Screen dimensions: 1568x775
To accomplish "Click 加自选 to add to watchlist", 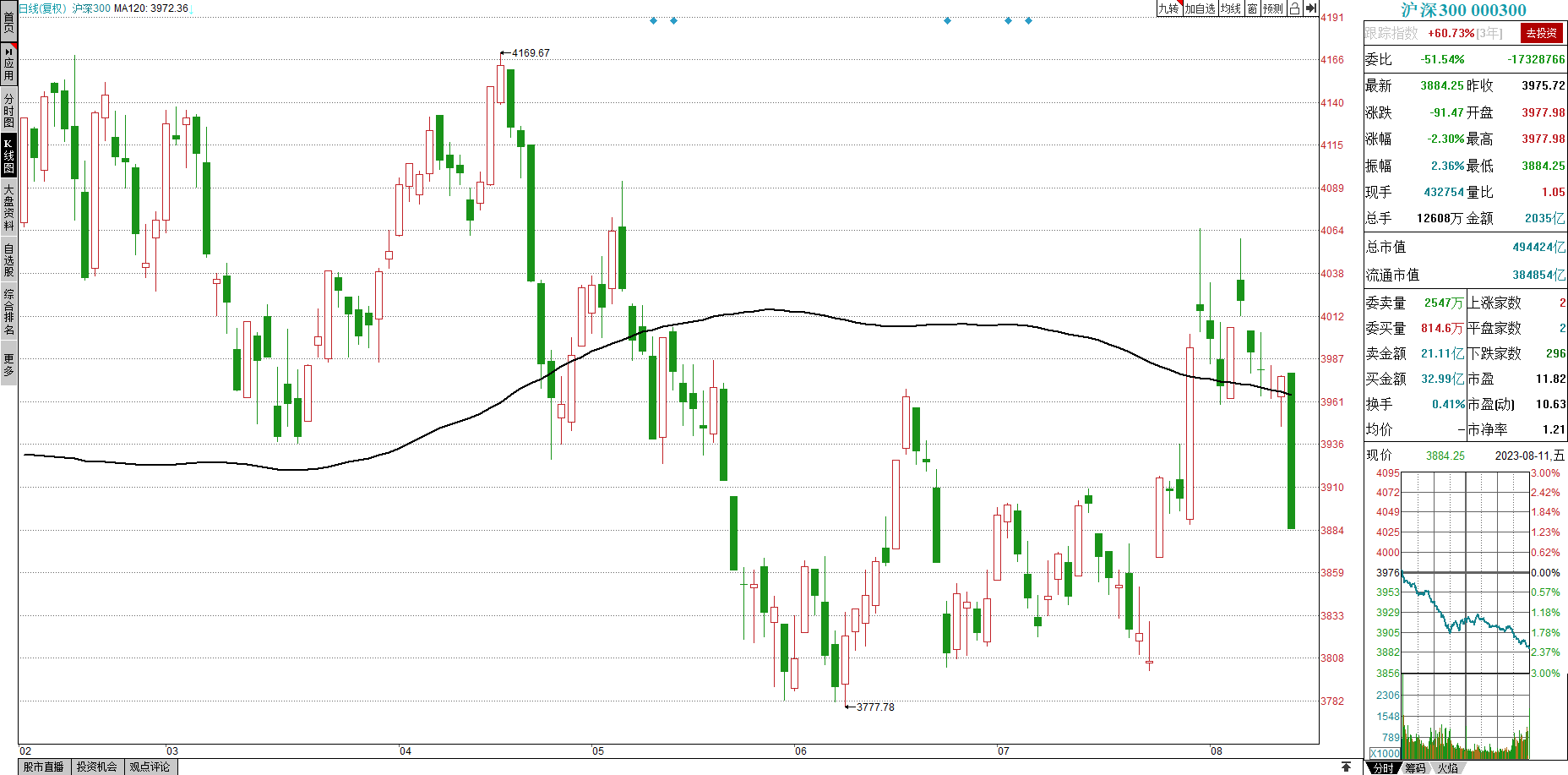I will coord(1200,8).
